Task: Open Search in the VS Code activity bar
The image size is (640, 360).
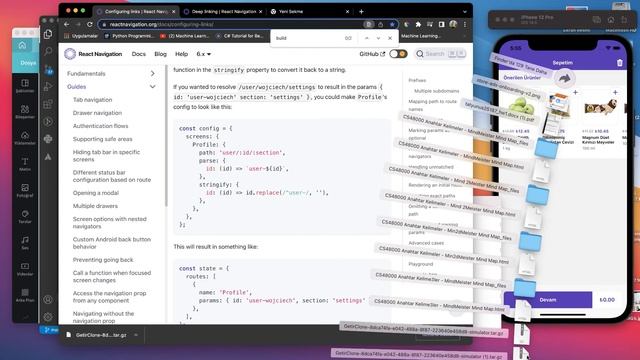Action: 48,51
